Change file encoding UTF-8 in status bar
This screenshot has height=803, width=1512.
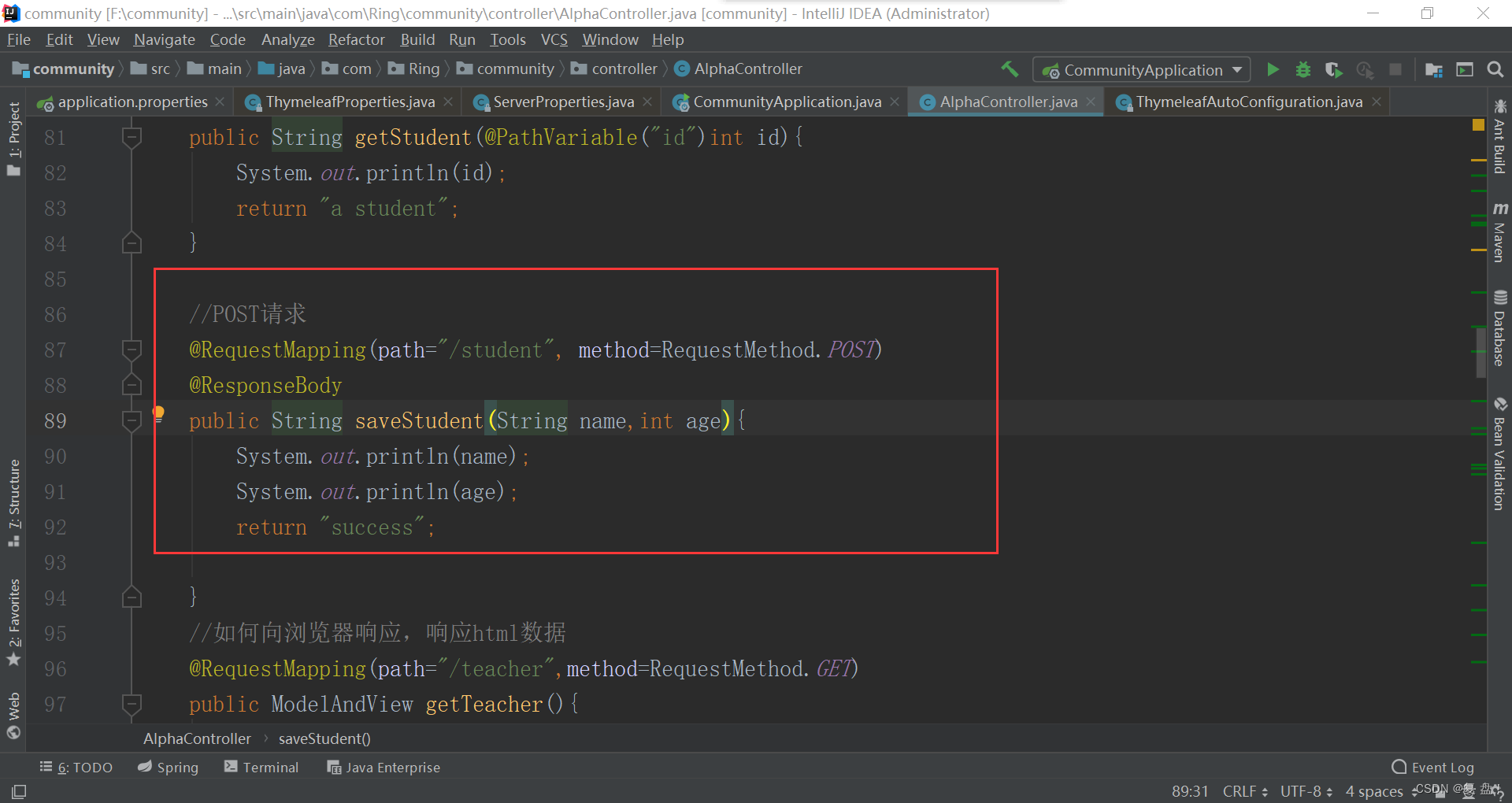pos(1306,791)
